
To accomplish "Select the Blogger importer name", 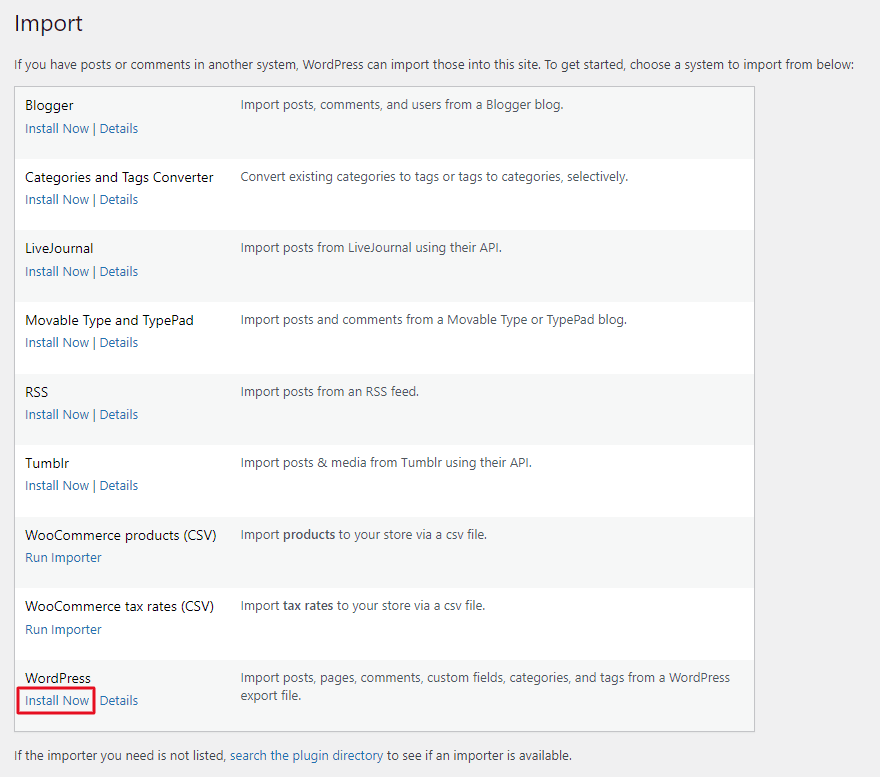I will [49, 106].
